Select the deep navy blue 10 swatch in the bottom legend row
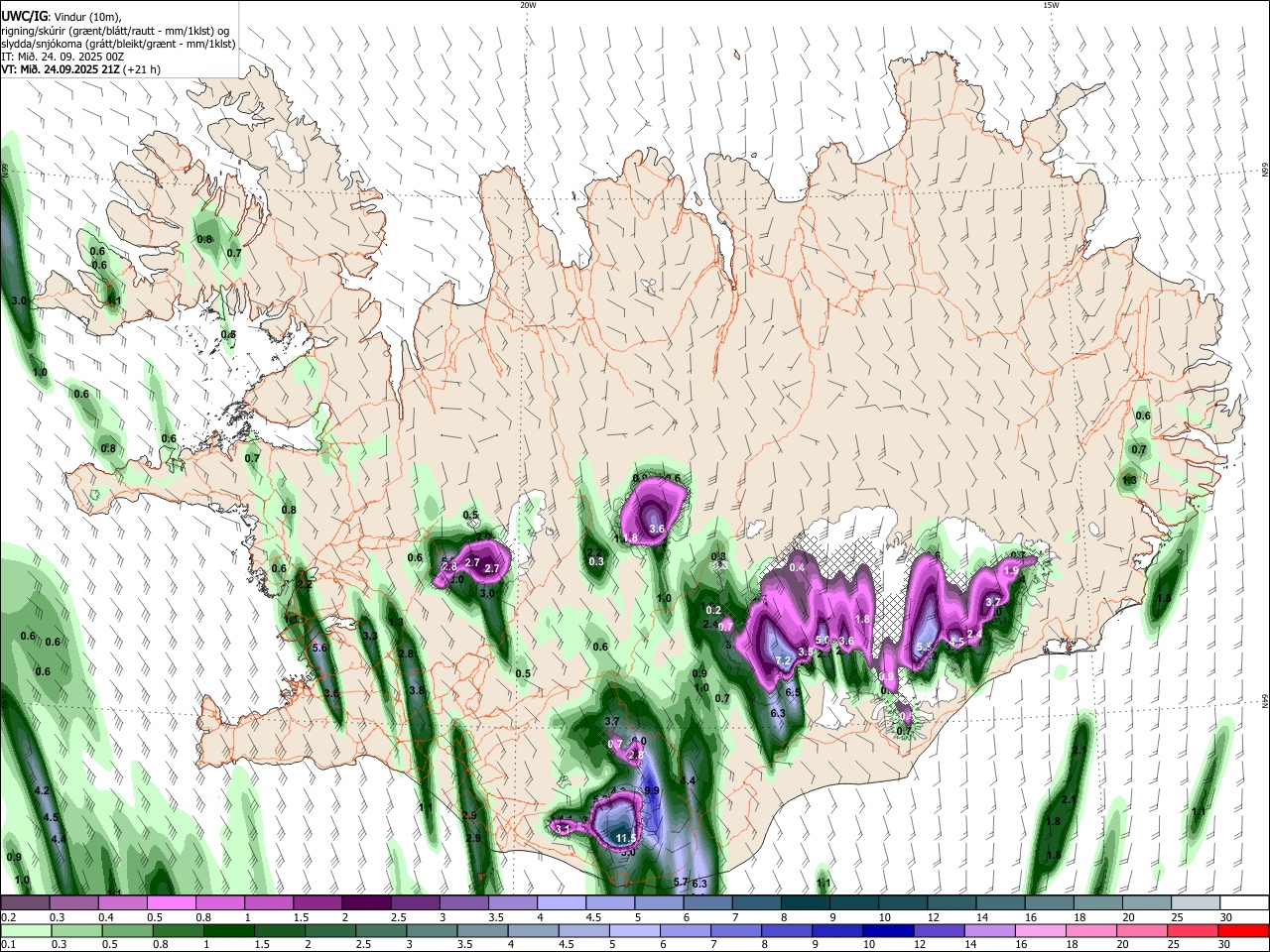The image size is (1270, 952). [889, 930]
